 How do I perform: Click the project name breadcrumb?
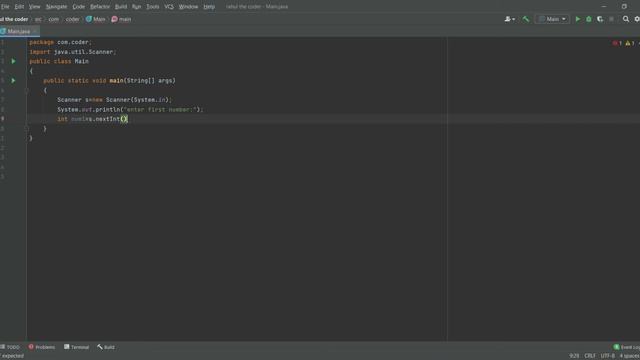14,19
